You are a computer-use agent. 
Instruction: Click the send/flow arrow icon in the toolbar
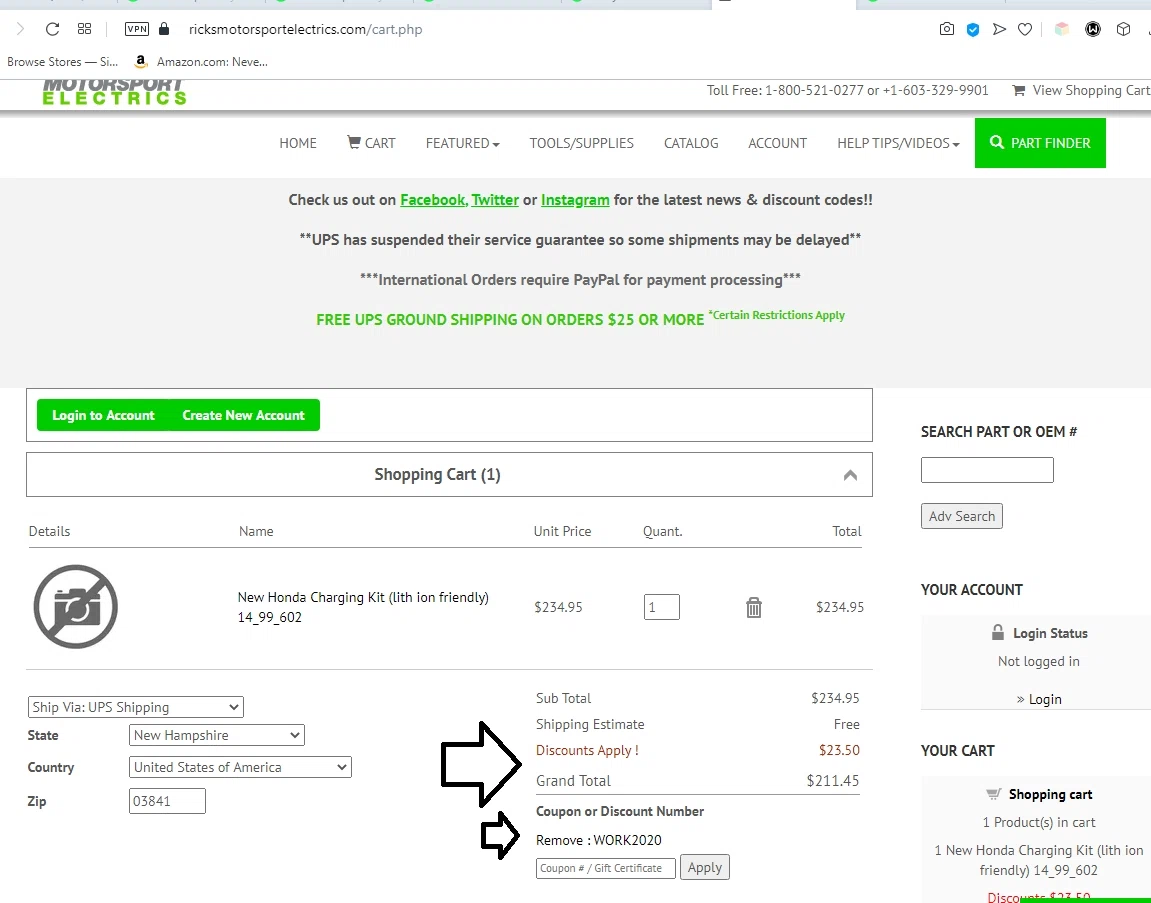[999, 29]
